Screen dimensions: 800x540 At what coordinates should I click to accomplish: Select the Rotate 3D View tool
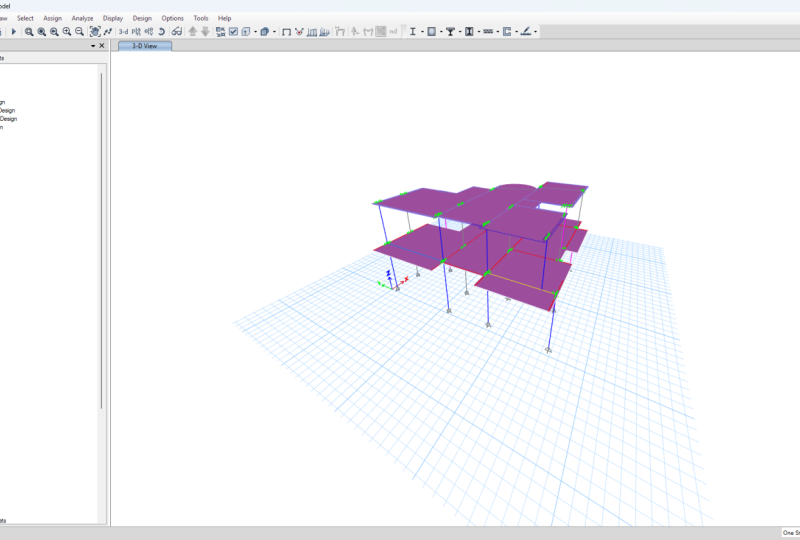tap(161, 32)
